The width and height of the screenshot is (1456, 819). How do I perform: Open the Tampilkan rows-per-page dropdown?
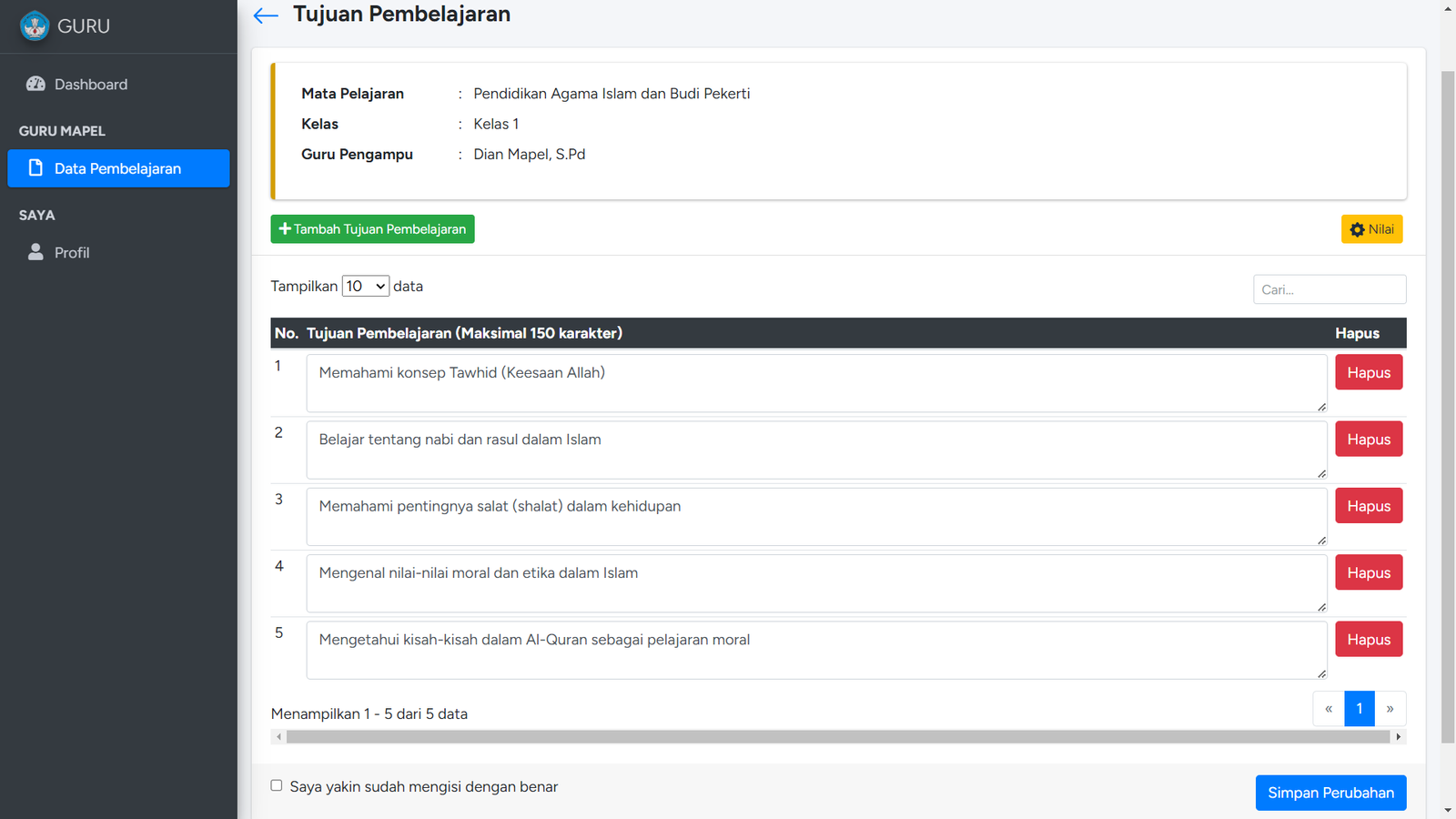coord(366,286)
